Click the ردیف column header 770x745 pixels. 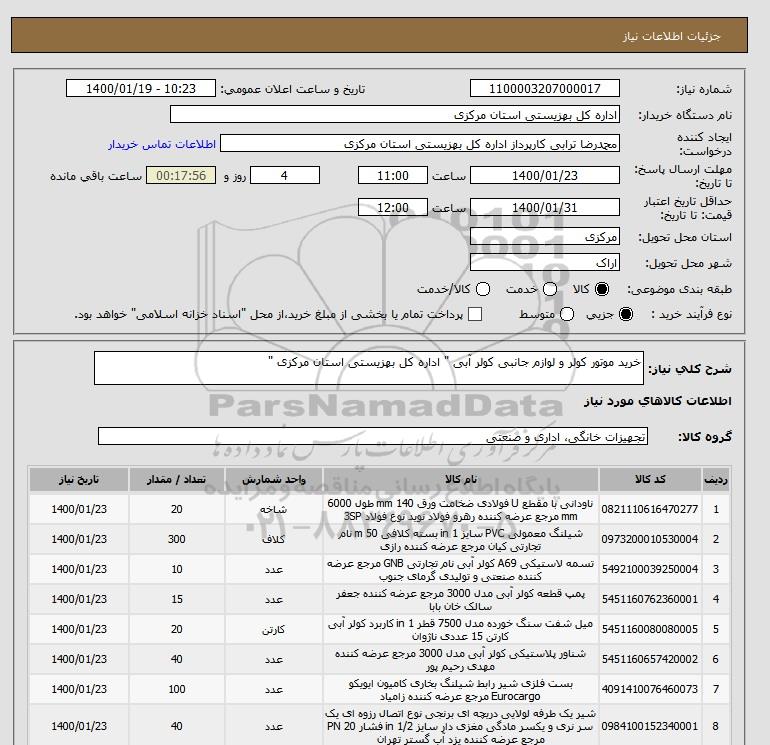click(x=715, y=479)
